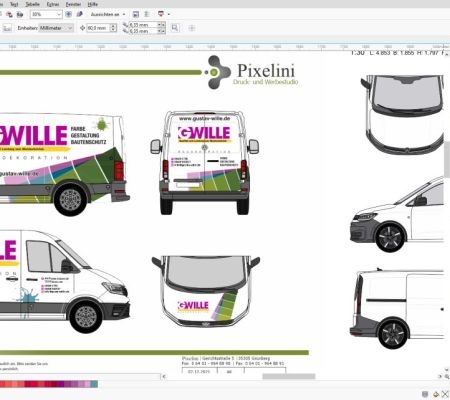The height and width of the screenshot is (400, 450).
Task: Click the red launcher icon in top toolbar
Action: coord(161,14)
